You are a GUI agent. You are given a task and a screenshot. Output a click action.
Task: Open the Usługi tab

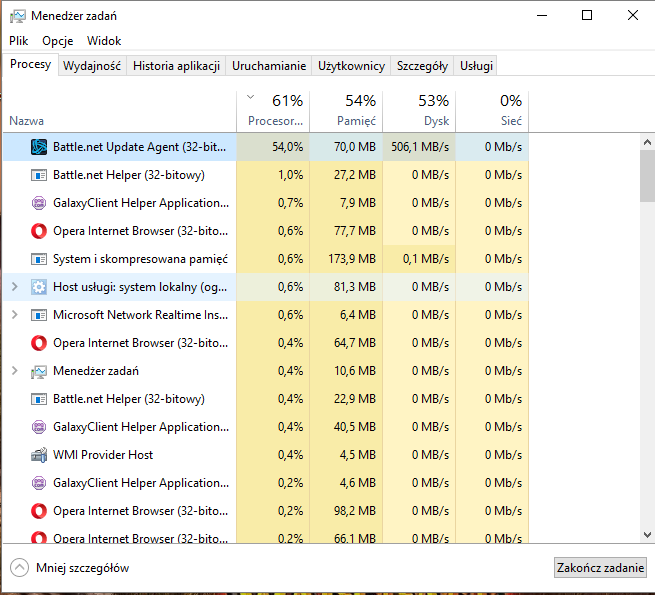(477, 66)
